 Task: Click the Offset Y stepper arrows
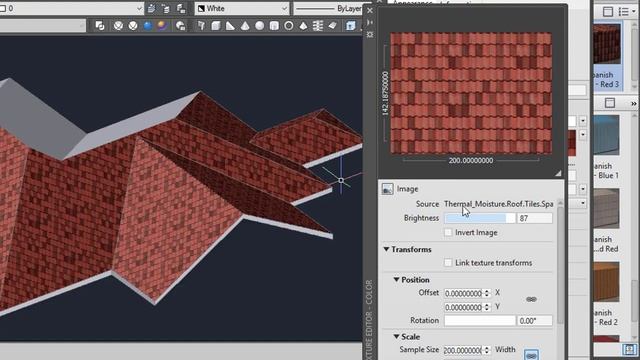[486, 307]
